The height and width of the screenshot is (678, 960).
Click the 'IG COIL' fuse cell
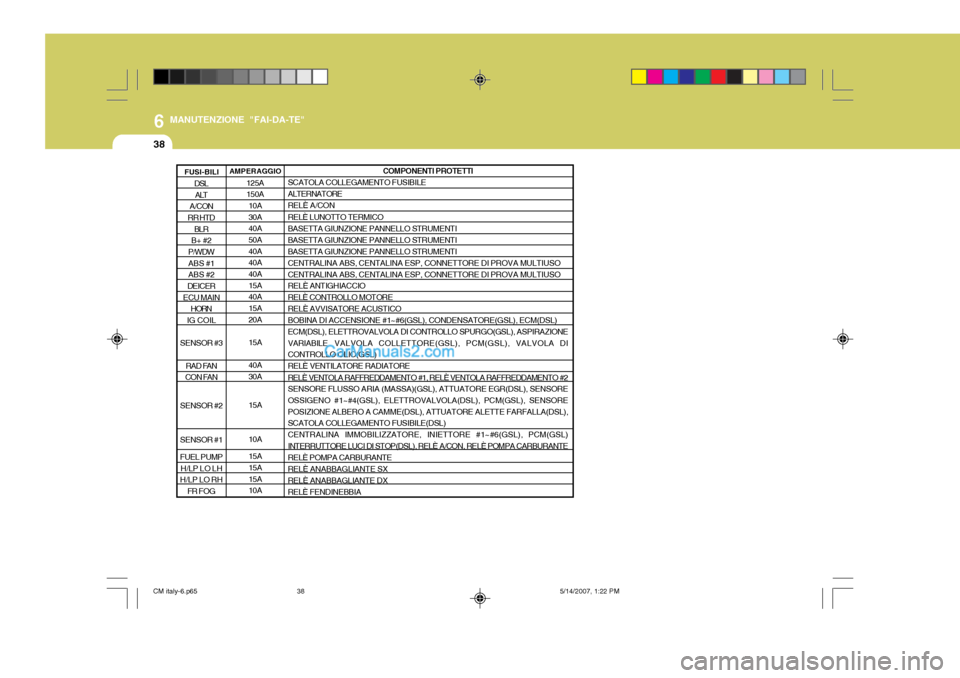(201, 320)
